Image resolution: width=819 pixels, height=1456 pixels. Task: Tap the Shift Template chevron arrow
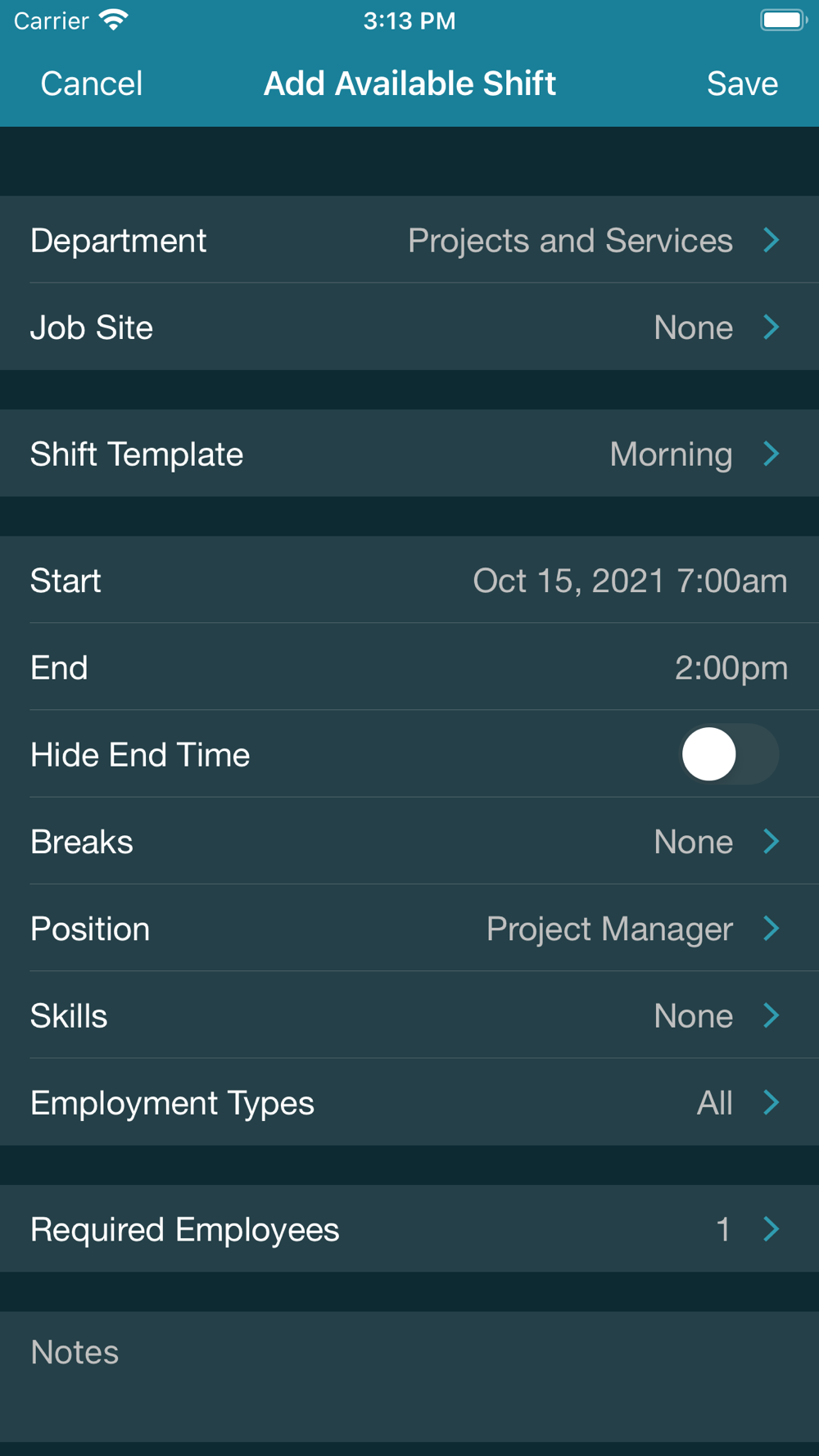tap(771, 454)
